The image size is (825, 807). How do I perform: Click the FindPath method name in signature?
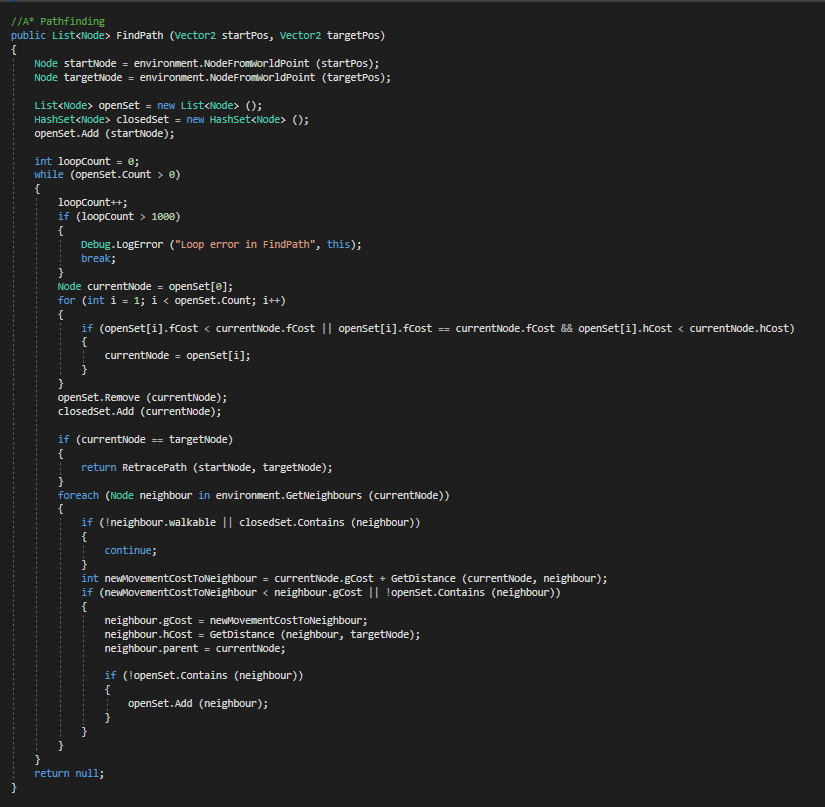pos(141,35)
